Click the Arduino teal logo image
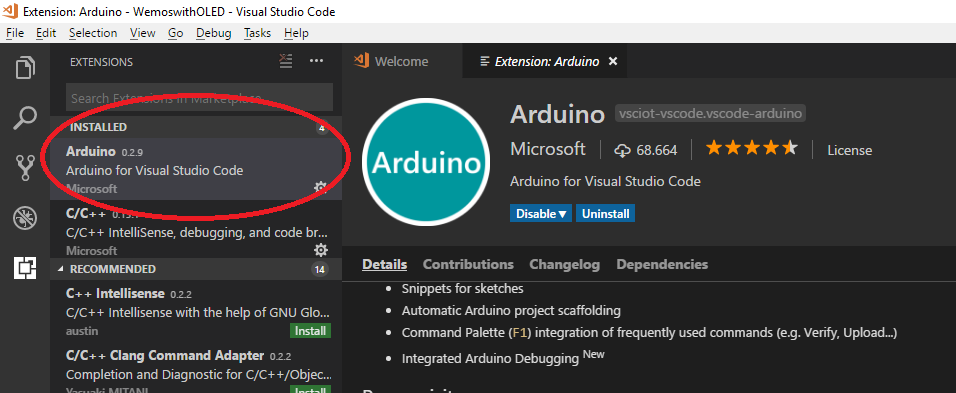Screen dimensions: 956x393 [426, 163]
